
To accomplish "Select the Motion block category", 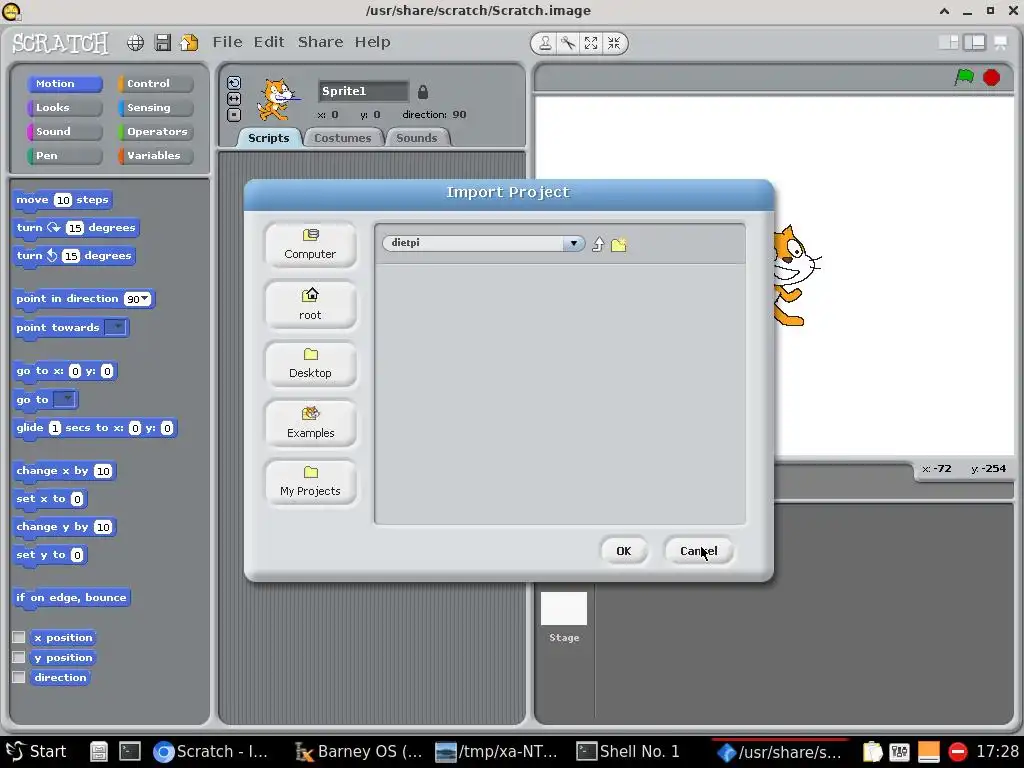I will (65, 84).
